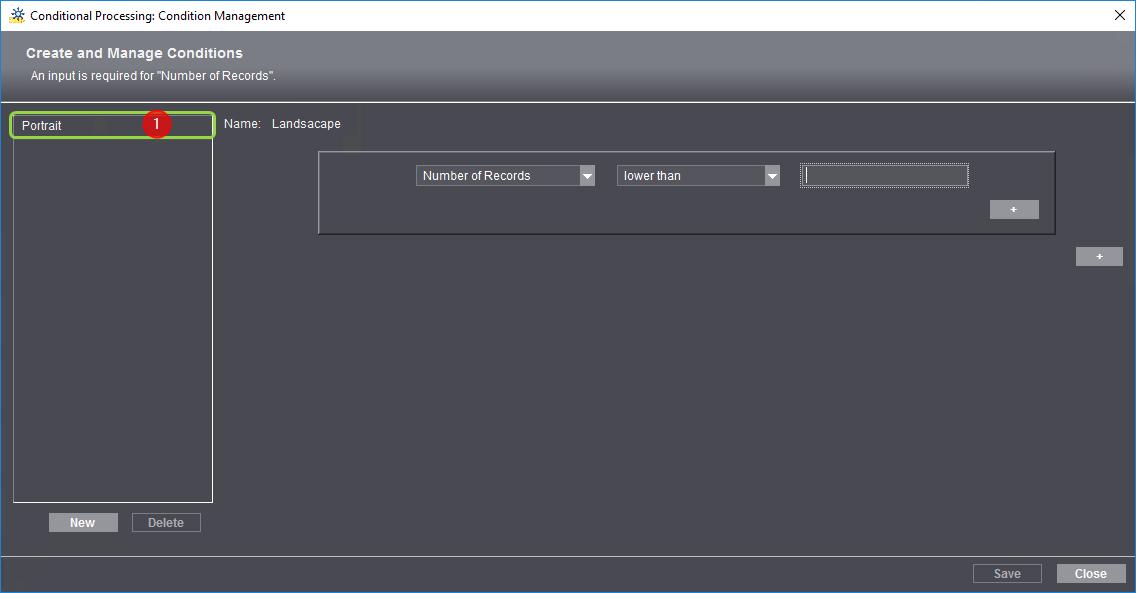This screenshot has width=1136, height=593.
Task: Close the Condition Management window with X
Action: [x=1119, y=16]
